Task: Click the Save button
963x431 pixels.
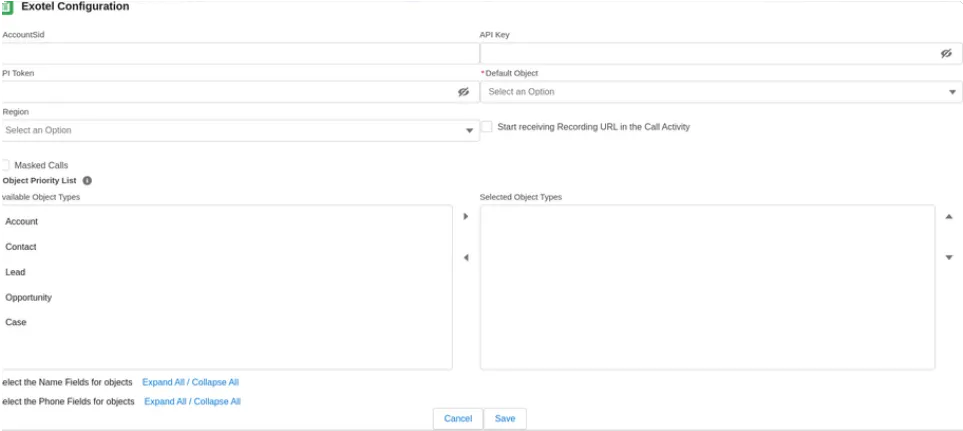Action: [x=505, y=419]
